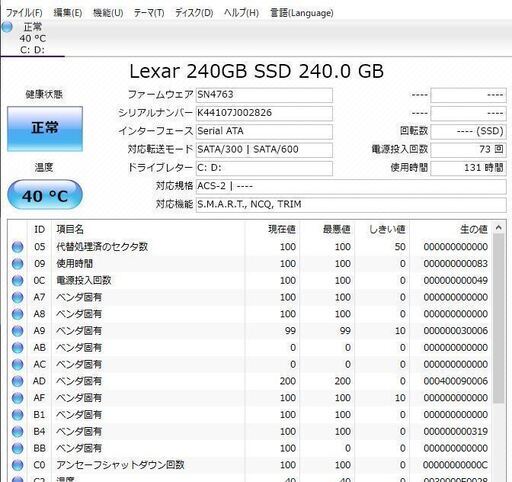This screenshot has height=482, width=512.
Task: Click the status orb for attribute AD
Action: pyautogui.click(x=17, y=381)
